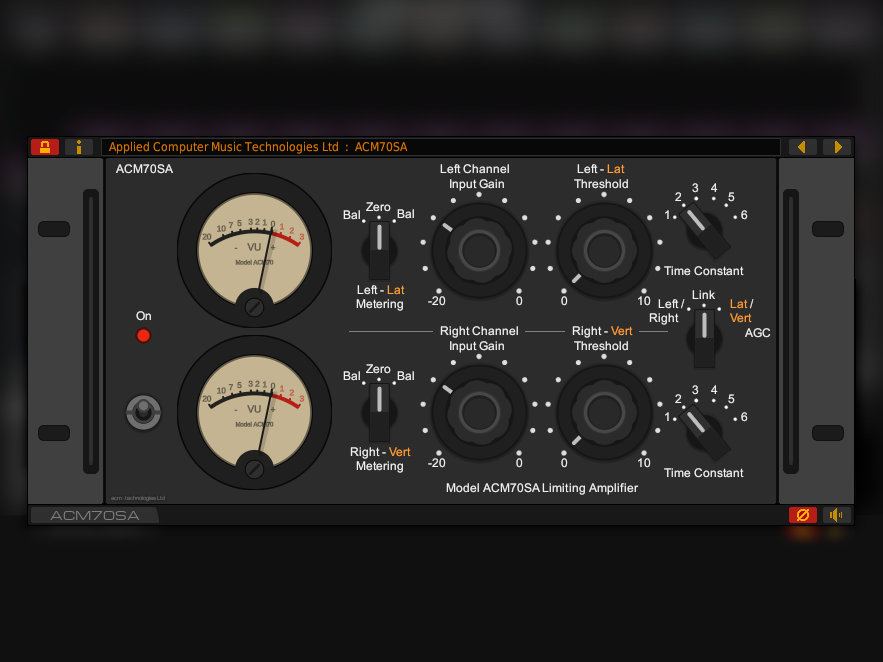Open the plugin info panel via the i icon
Image resolution: width=883 pixels, height=662 pixels.
coord(79,147)
